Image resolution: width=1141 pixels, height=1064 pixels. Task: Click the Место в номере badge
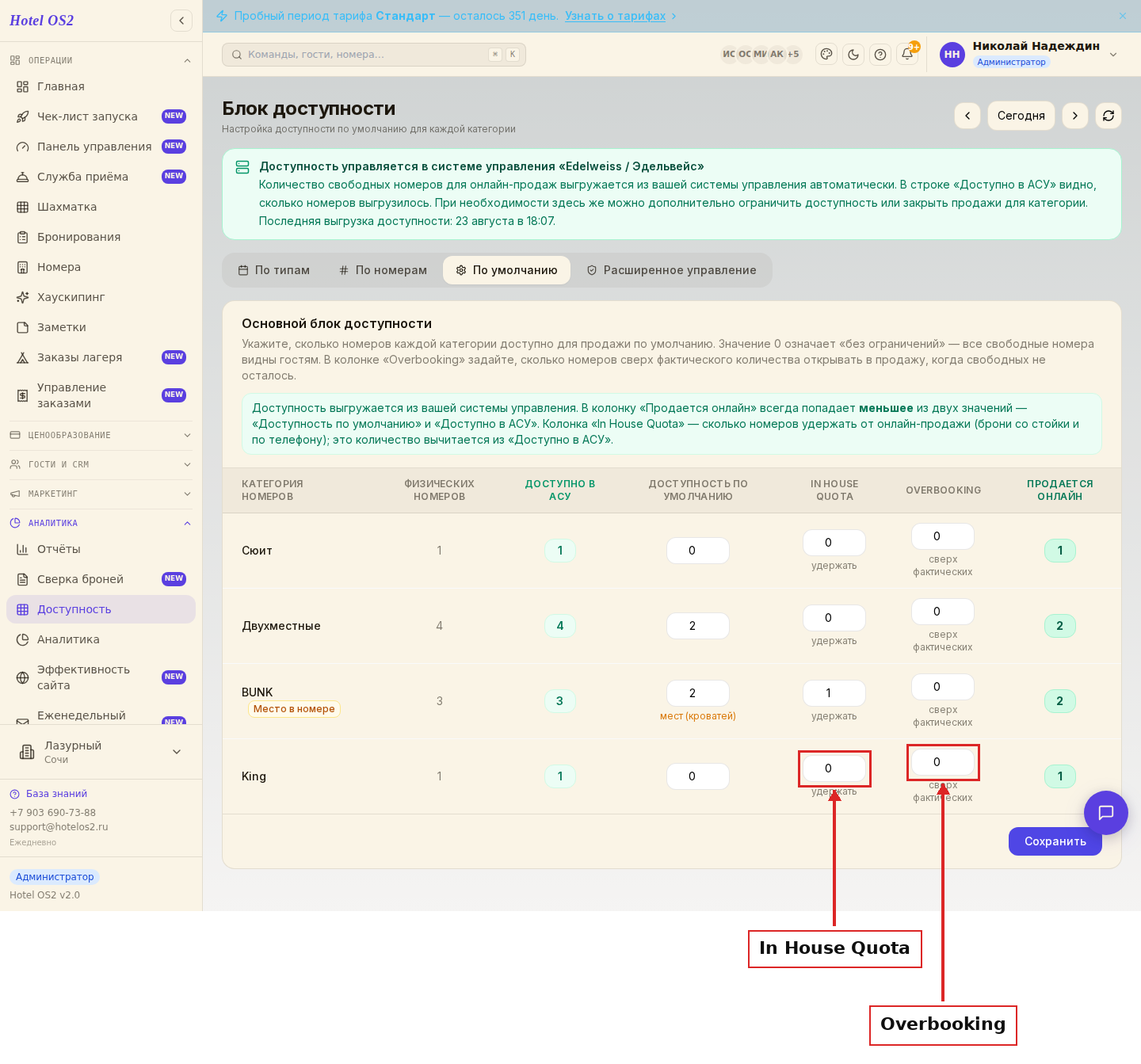[x=294, y=709]
